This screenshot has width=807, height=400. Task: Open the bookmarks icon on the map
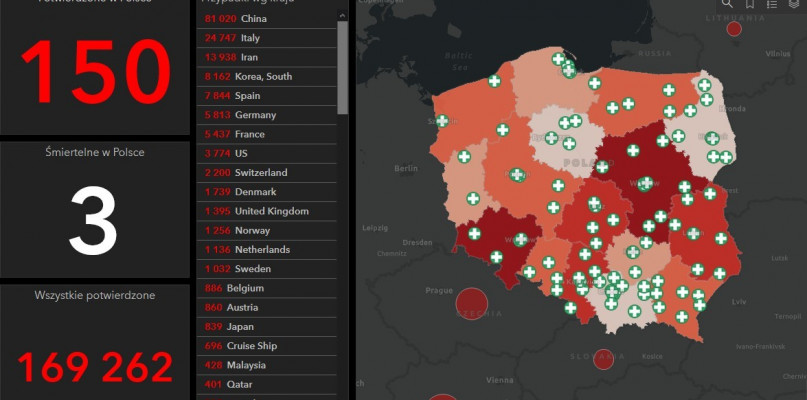pos(750,4)
